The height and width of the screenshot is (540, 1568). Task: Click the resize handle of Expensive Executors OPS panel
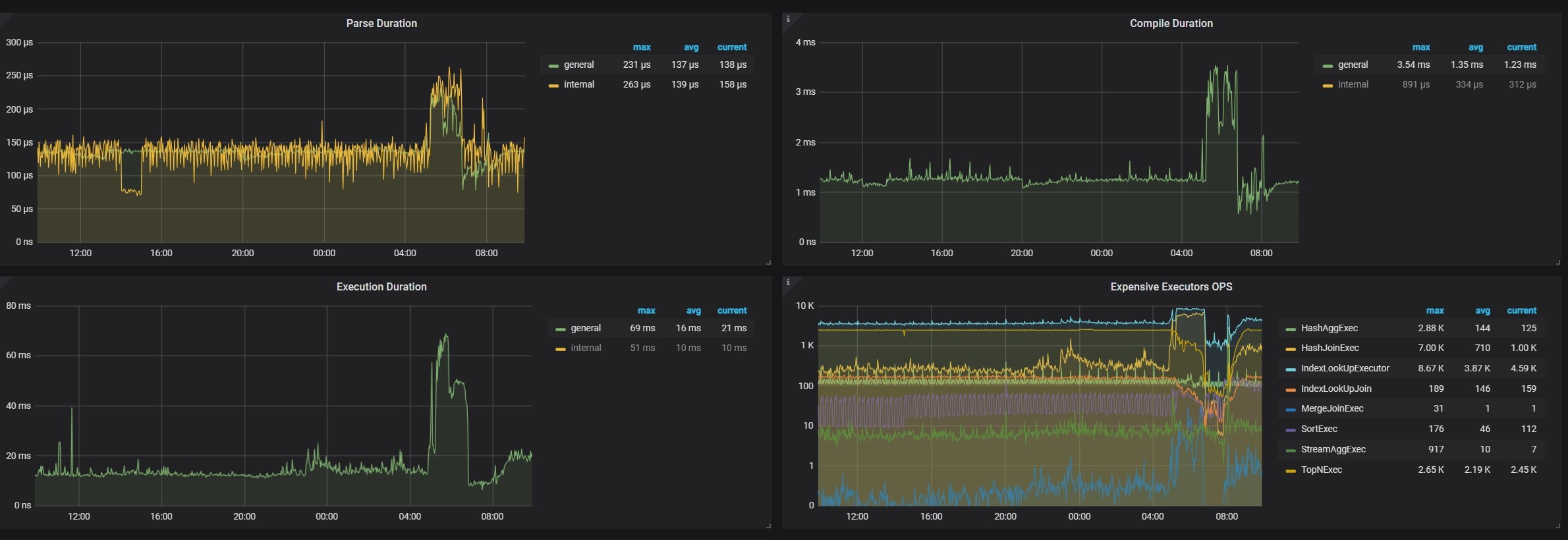[1557, 526]
